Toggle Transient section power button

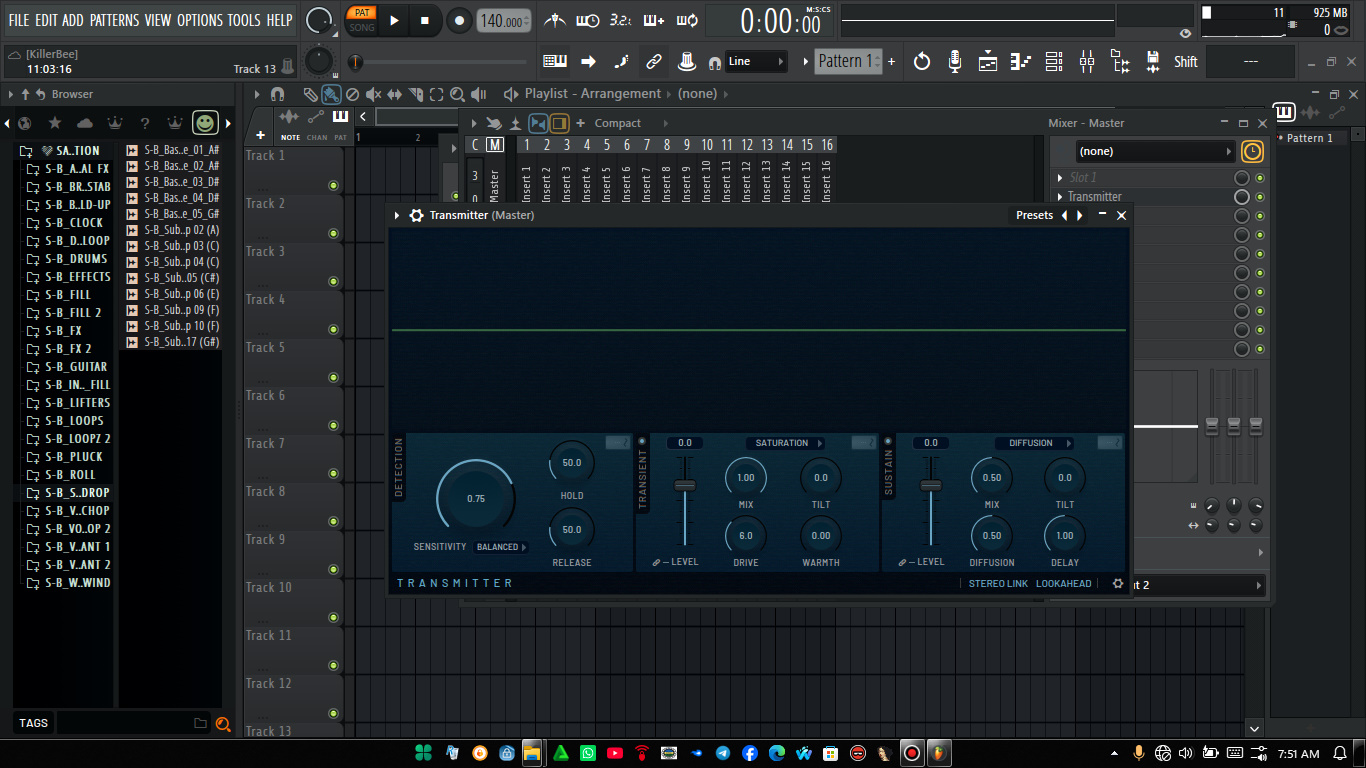point(642,441)
